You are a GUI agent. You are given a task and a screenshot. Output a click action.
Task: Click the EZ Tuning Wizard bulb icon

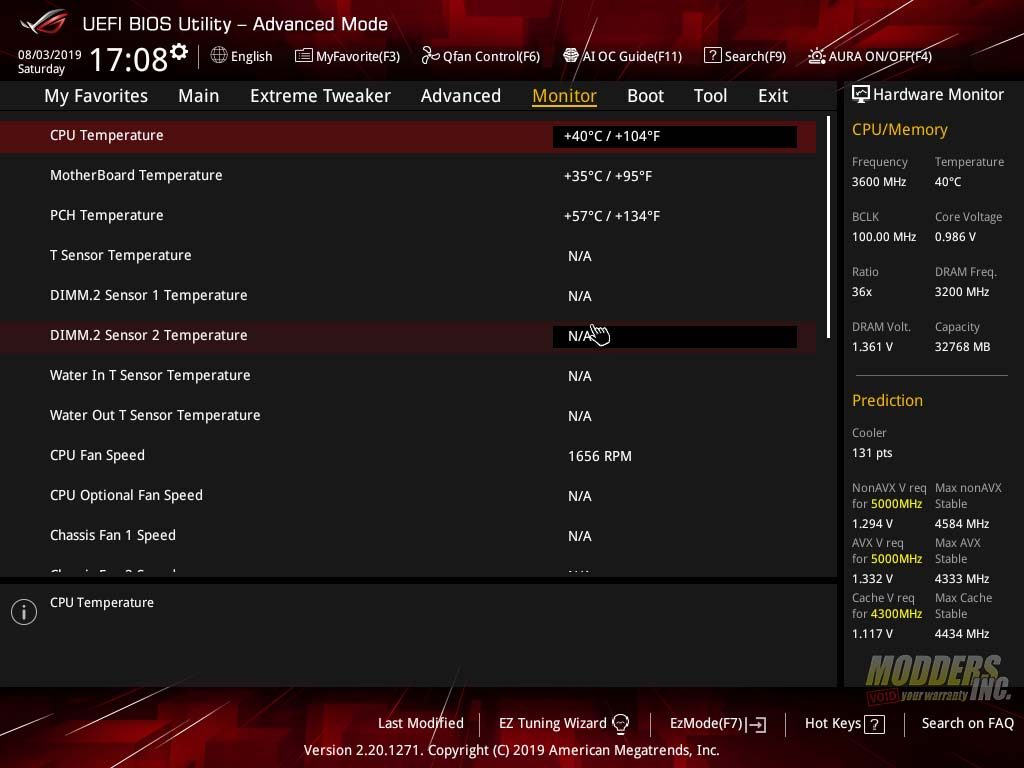click(620, 724)
